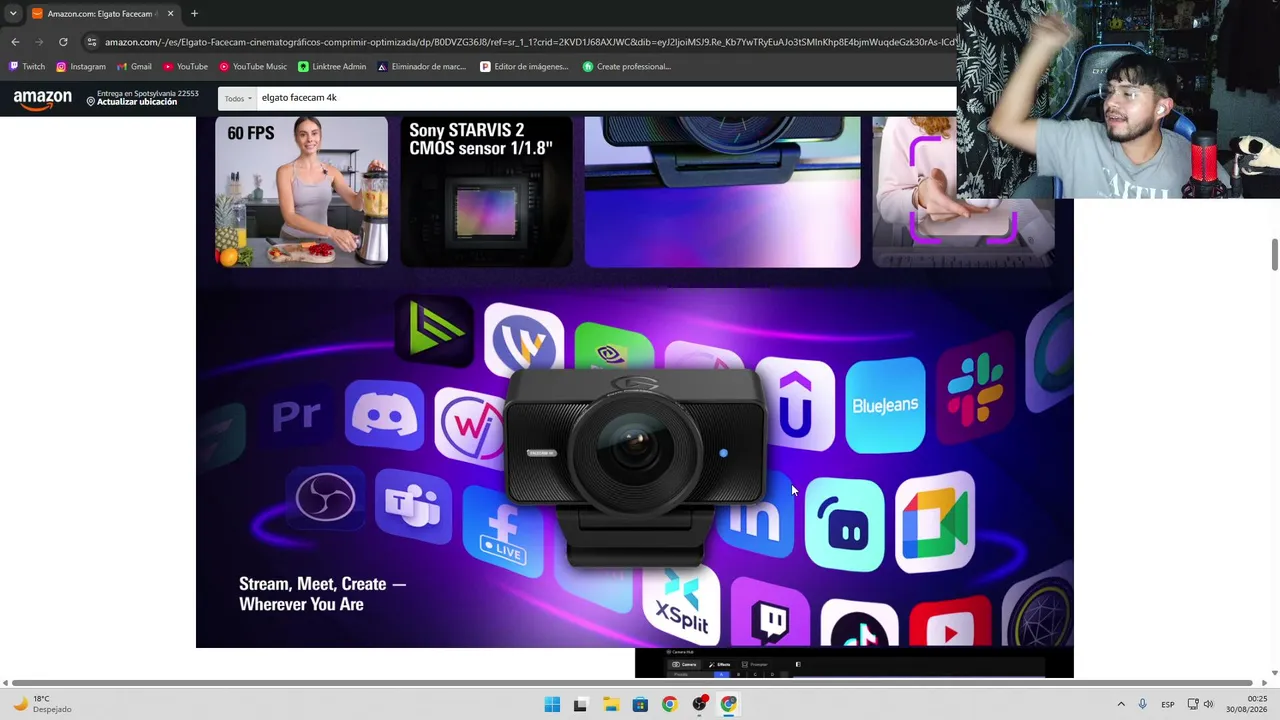1280x720 pixels.
Task: Click the Stream, Meet, Create banner text
Action: point(322,594)
